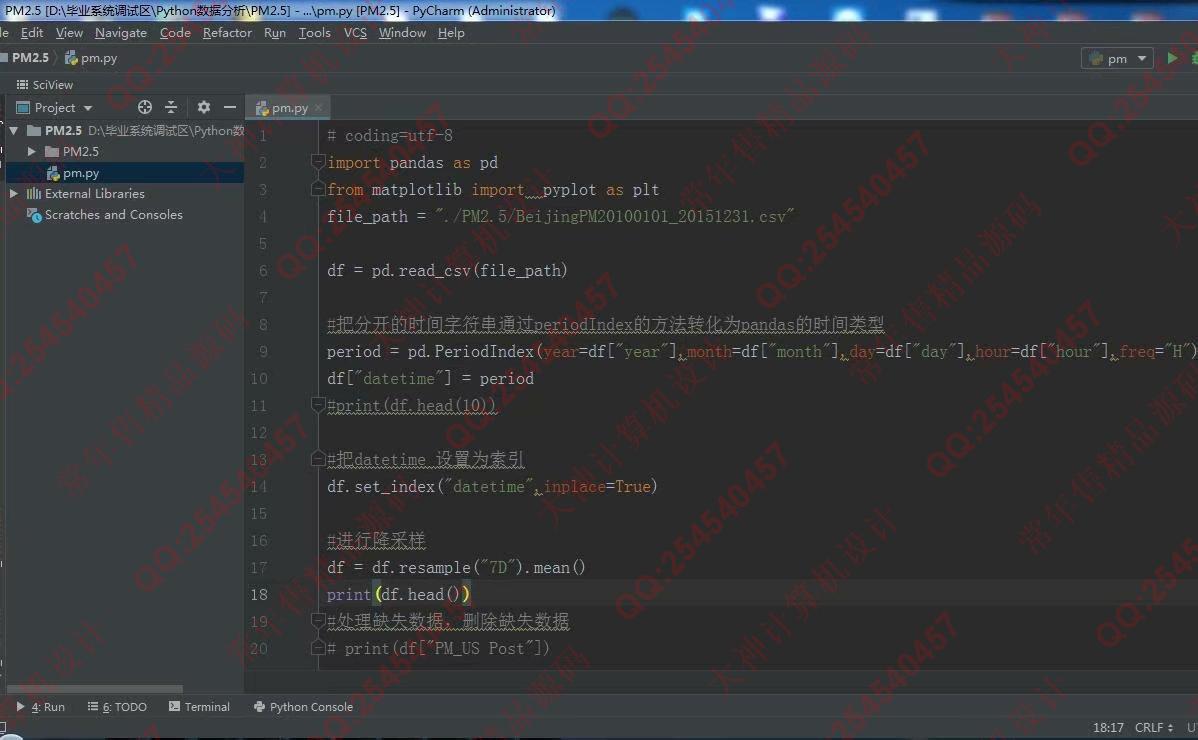The image size is (1198, 740).
Task: Click the collapse all icon in Project panel
Action: coord(171,107)
